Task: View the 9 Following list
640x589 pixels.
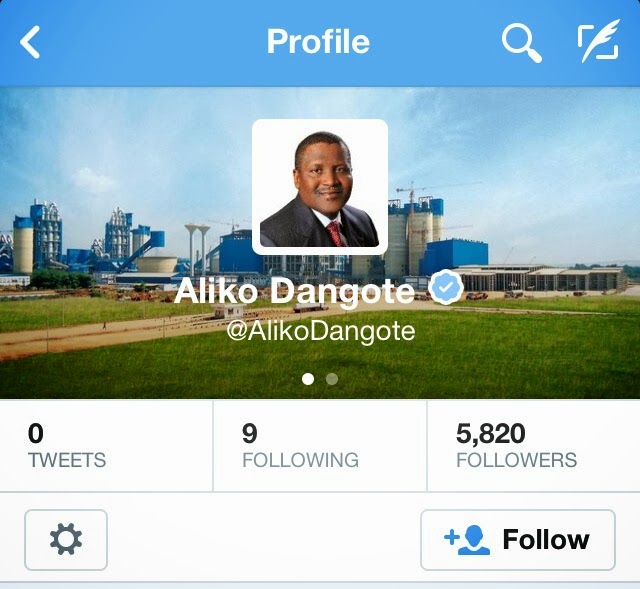Action: (x=320, y=446)
